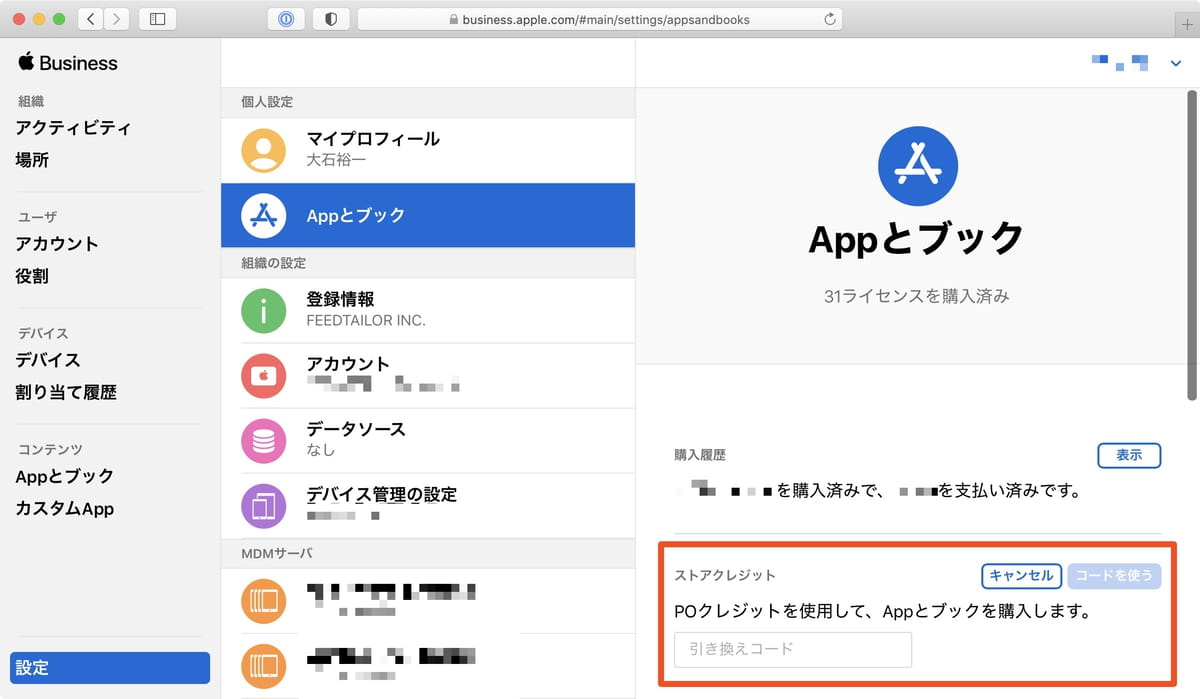
Task: Go to 場所 in the sidebar
Action: click(32, 160)
